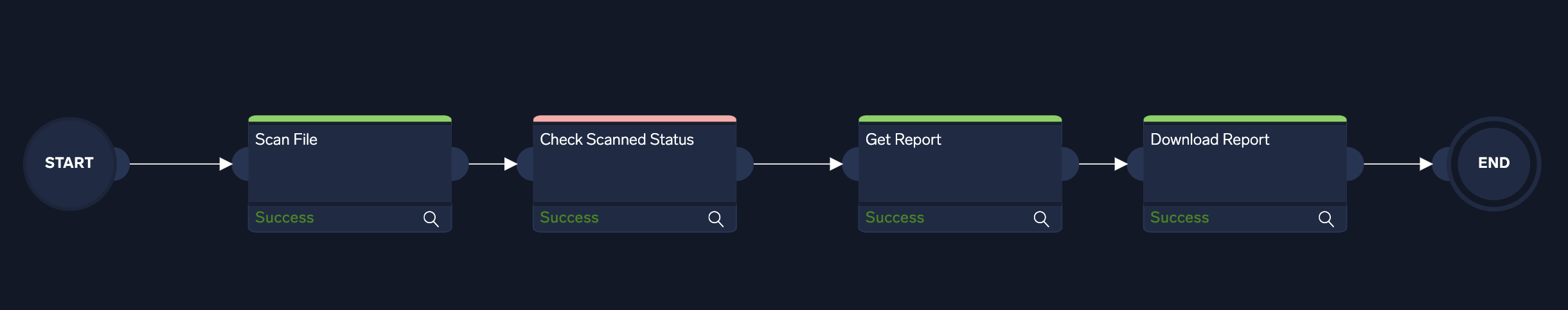Image resolution: width=1568 pixels, height=310 pixels.
Task: Click the green bar atop Get Report
Action: click(x=960, y=119)
